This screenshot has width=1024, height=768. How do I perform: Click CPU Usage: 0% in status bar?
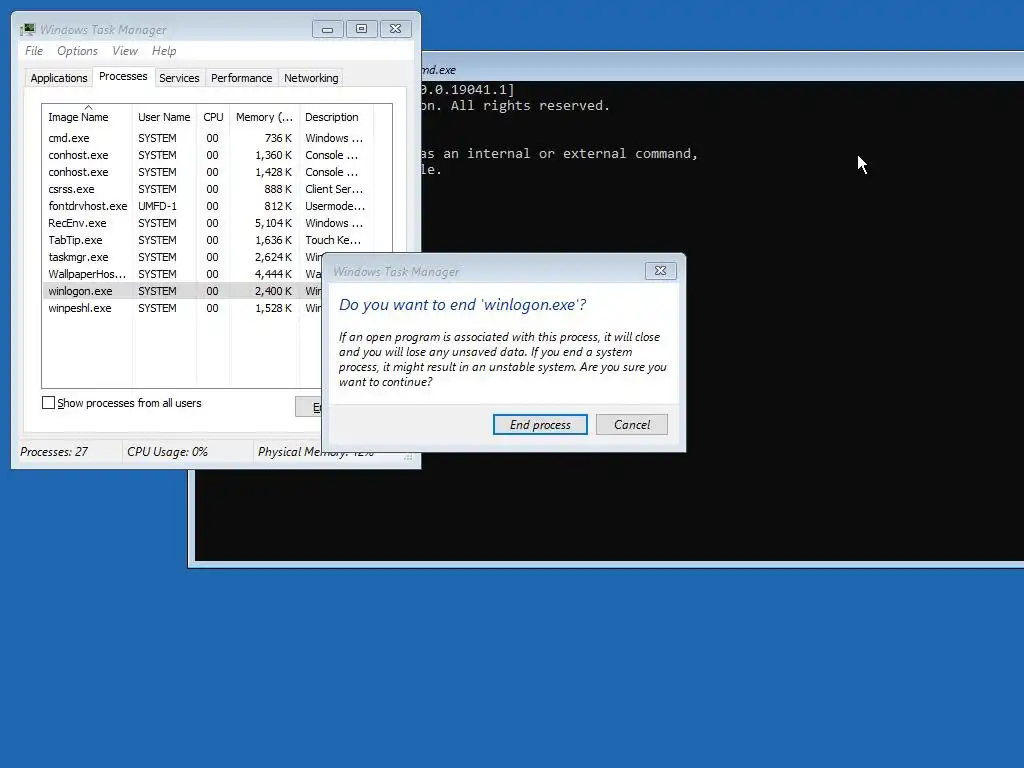[x=167, y=452]
